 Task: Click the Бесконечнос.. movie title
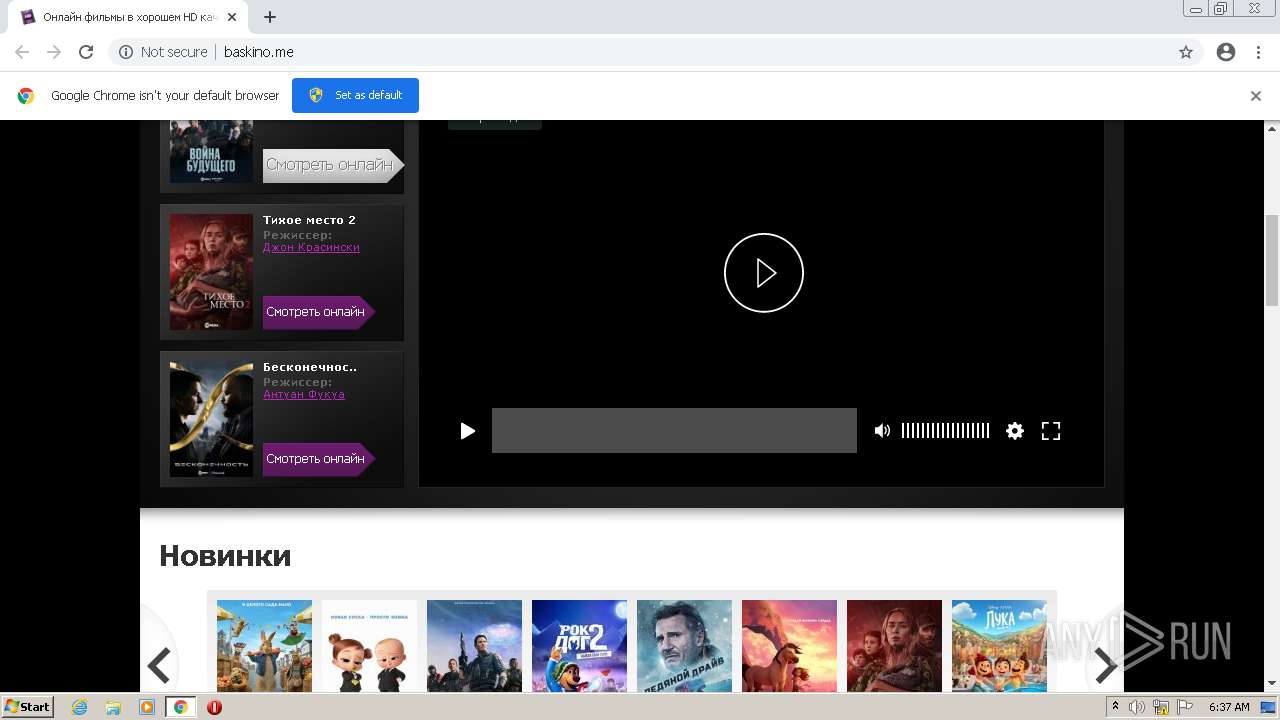tap(310, 367)
